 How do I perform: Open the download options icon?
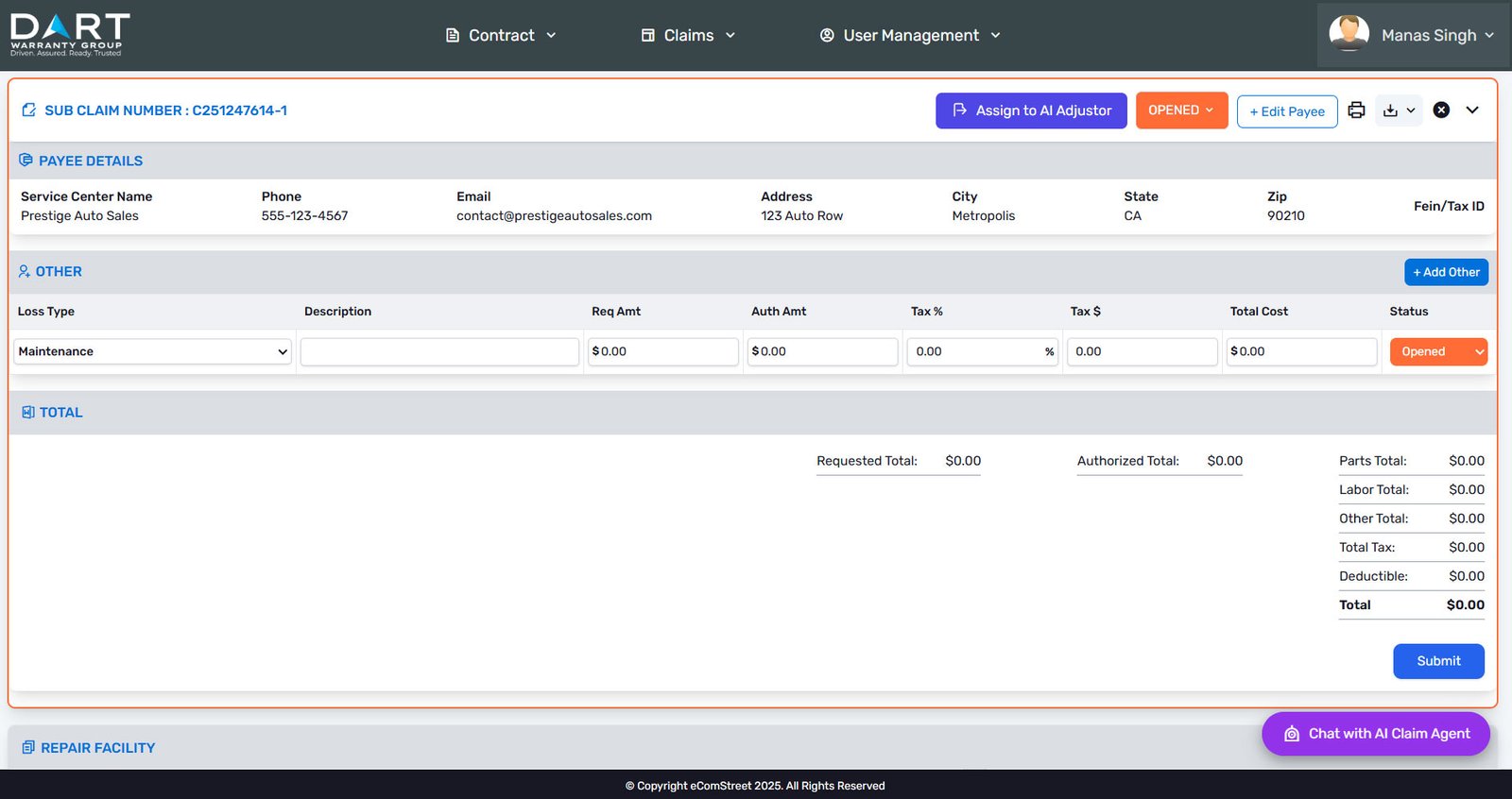click(x=1398, y=110)
